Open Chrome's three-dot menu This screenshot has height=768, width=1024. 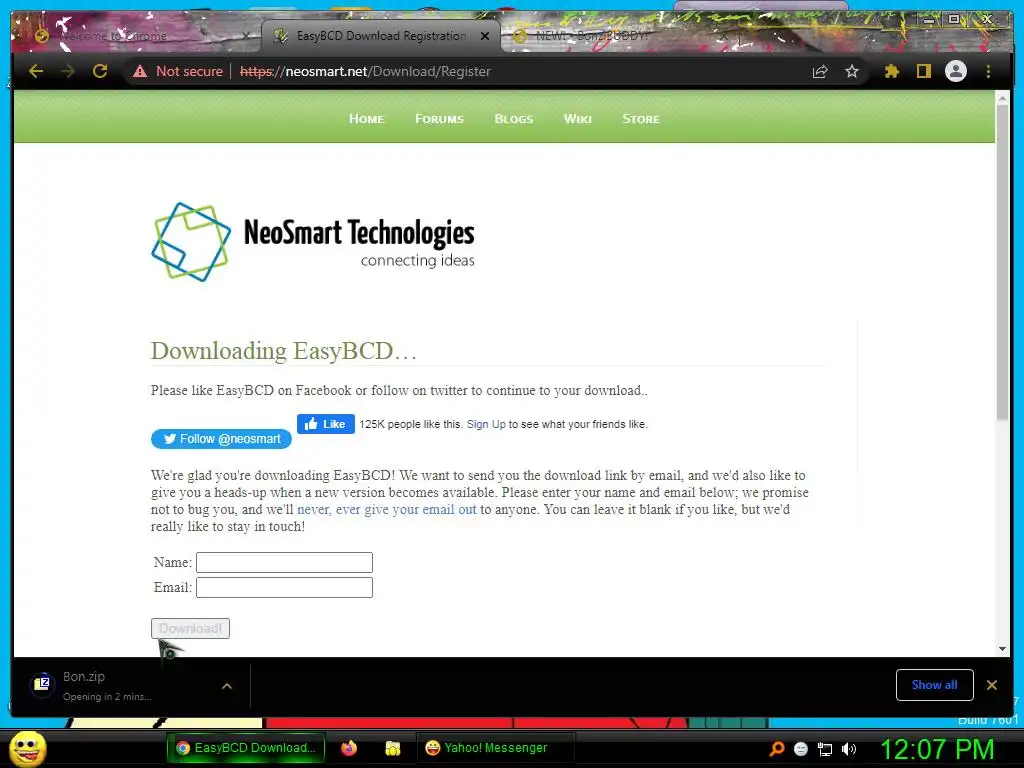point(988,71)
